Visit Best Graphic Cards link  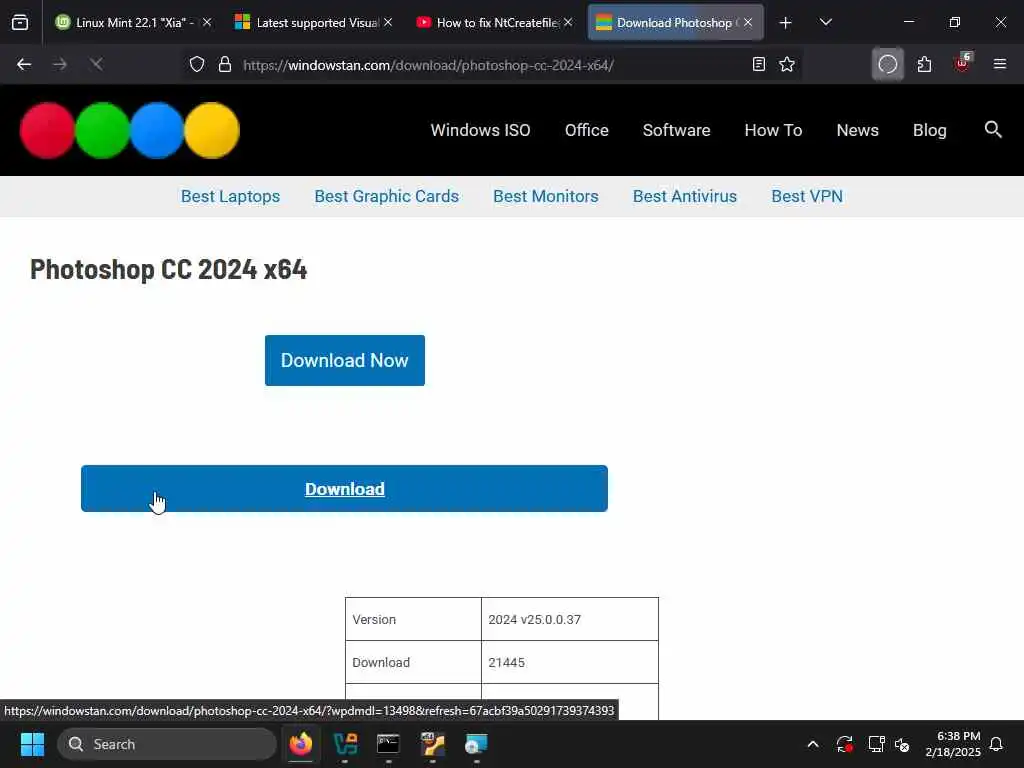point(387,197)
